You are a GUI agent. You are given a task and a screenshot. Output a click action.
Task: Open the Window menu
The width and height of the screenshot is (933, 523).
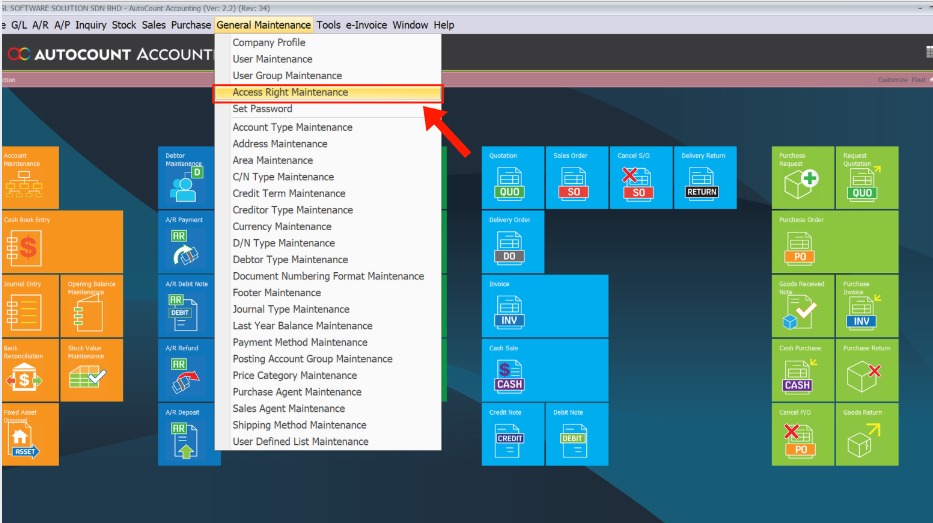[x=410, y=25]
